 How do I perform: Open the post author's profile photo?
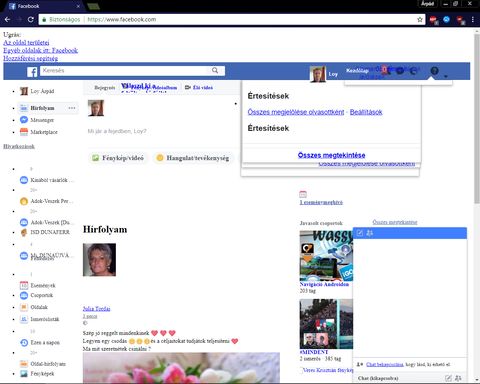click(99, 260)
